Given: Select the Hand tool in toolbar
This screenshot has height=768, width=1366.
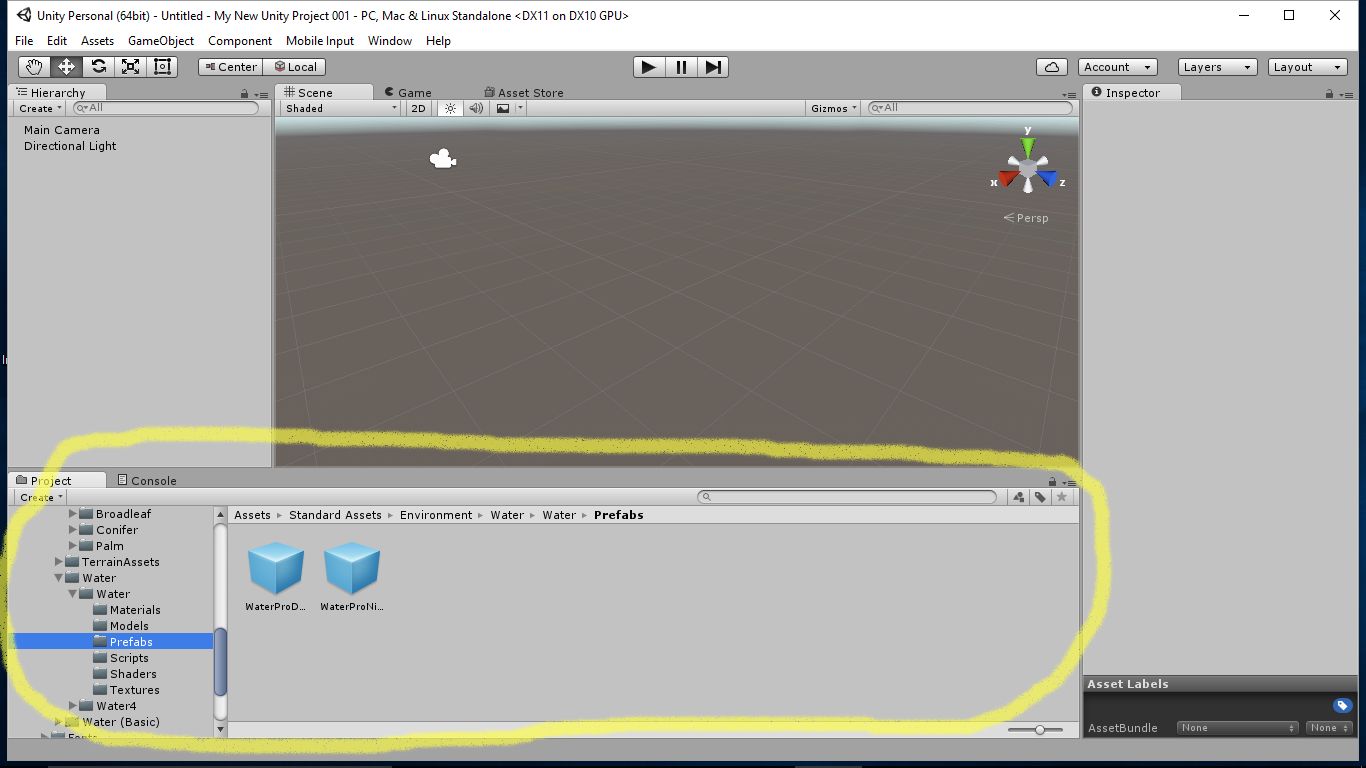Looking at the screenshot, I should (x=33, y=67).
